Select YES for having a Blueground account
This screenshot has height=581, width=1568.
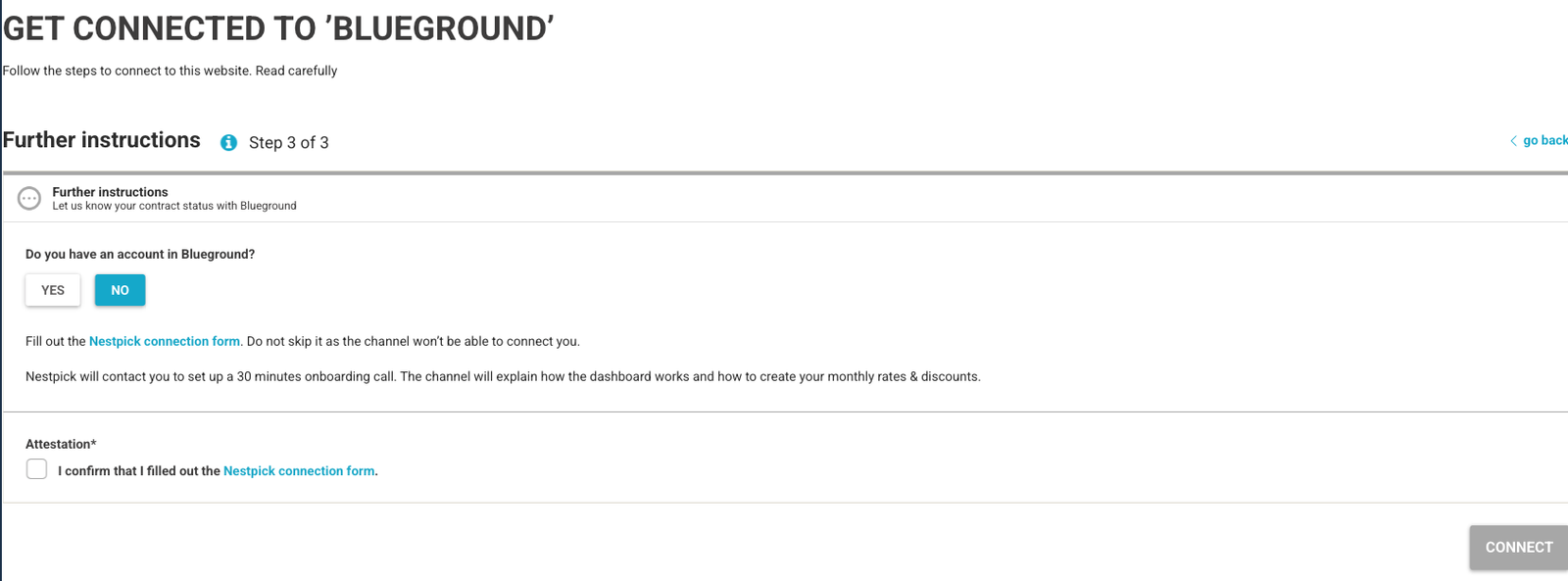tap(53, 290)
